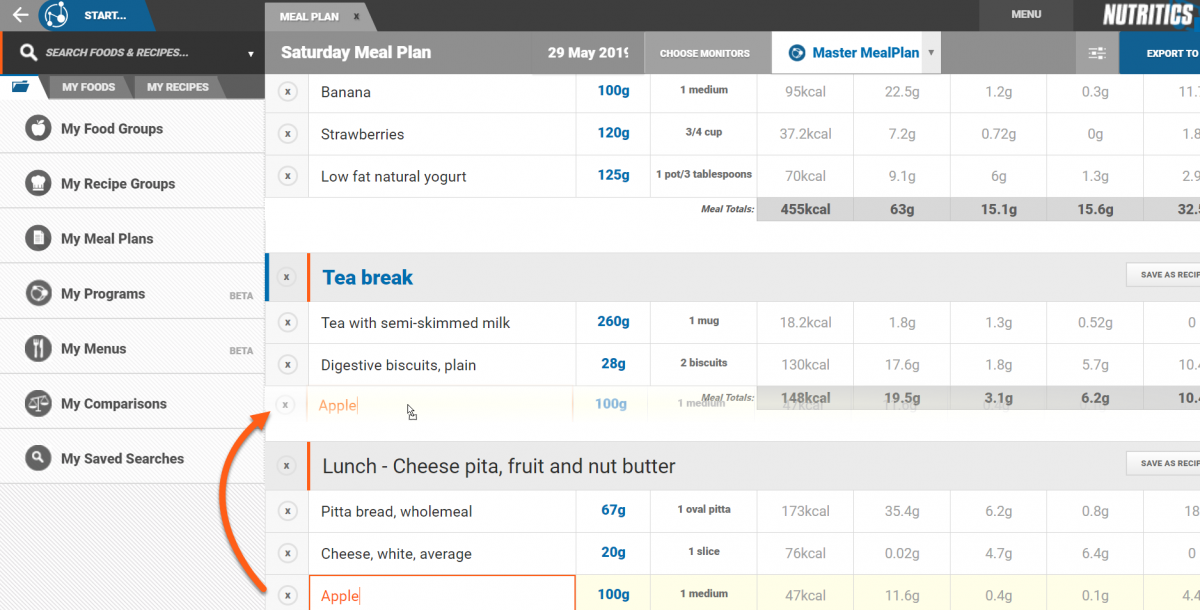The image size is (1200, 610).
Task: Open the Master MealPlan dropdown arrow
Action: tap(931, 53)
